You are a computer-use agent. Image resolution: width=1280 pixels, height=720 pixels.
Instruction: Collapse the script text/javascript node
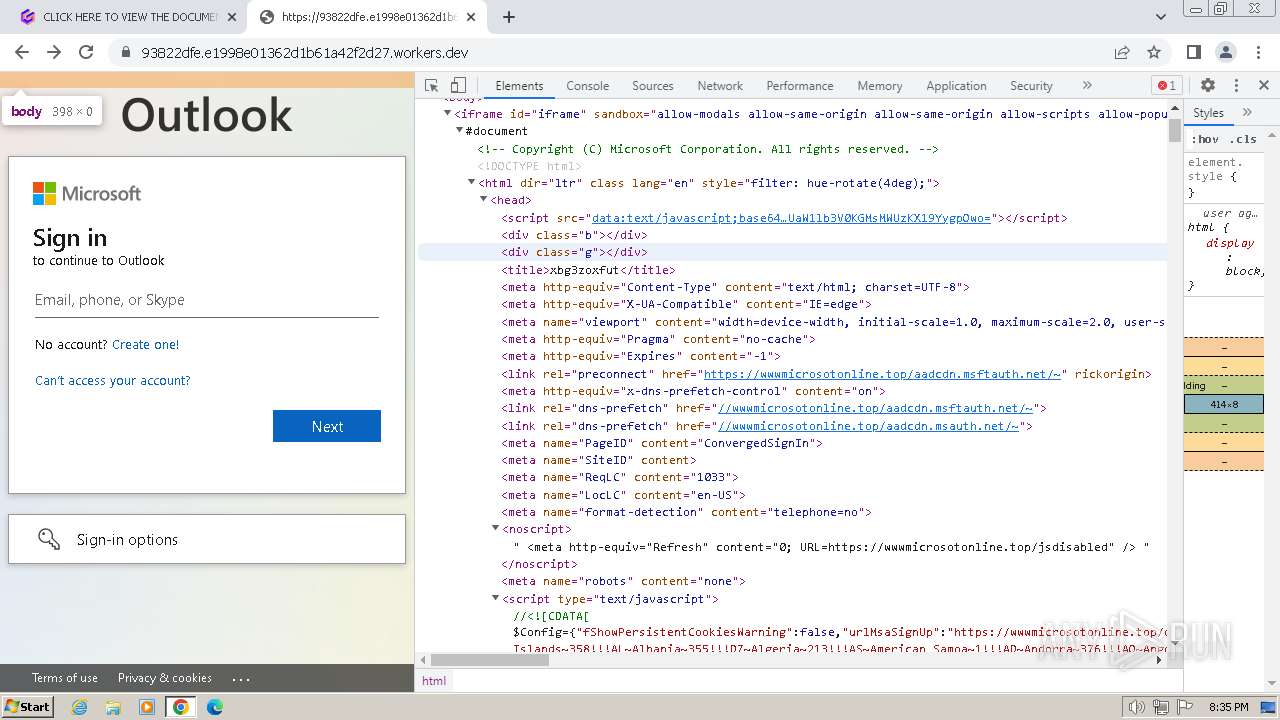495,599
